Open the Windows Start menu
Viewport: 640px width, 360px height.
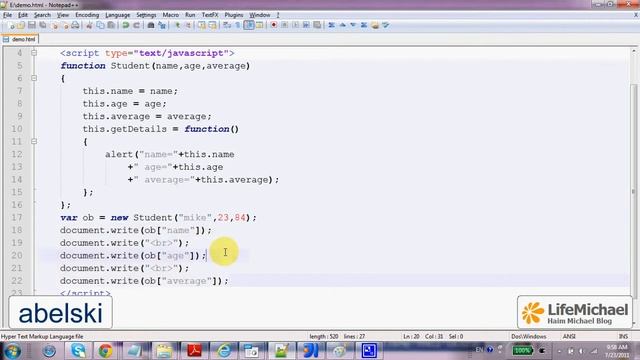[x=12, y=351]
